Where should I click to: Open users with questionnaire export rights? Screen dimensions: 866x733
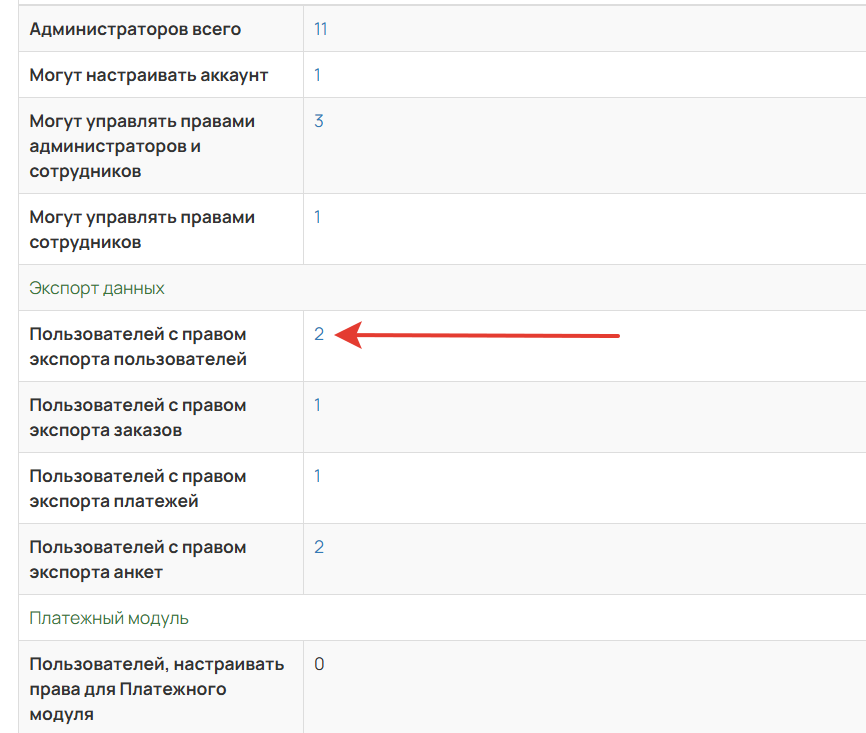pos(318,547)
